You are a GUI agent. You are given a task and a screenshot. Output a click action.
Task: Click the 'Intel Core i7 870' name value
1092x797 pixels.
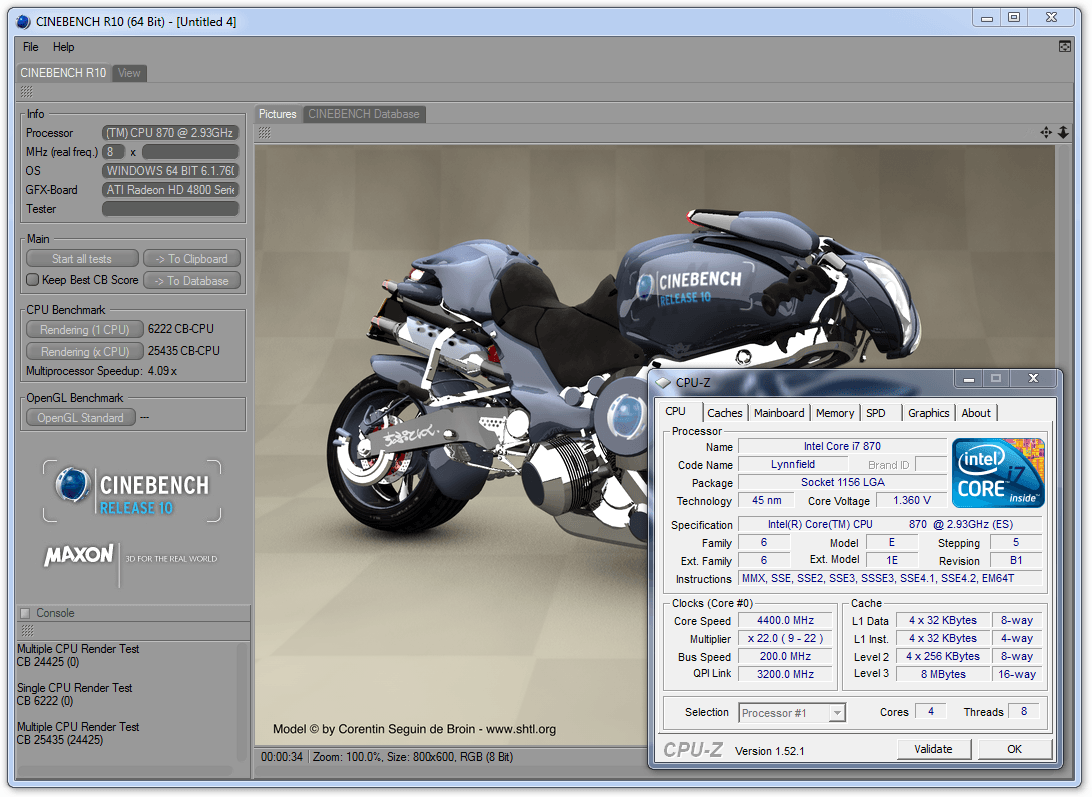click(x=842, y=446)
